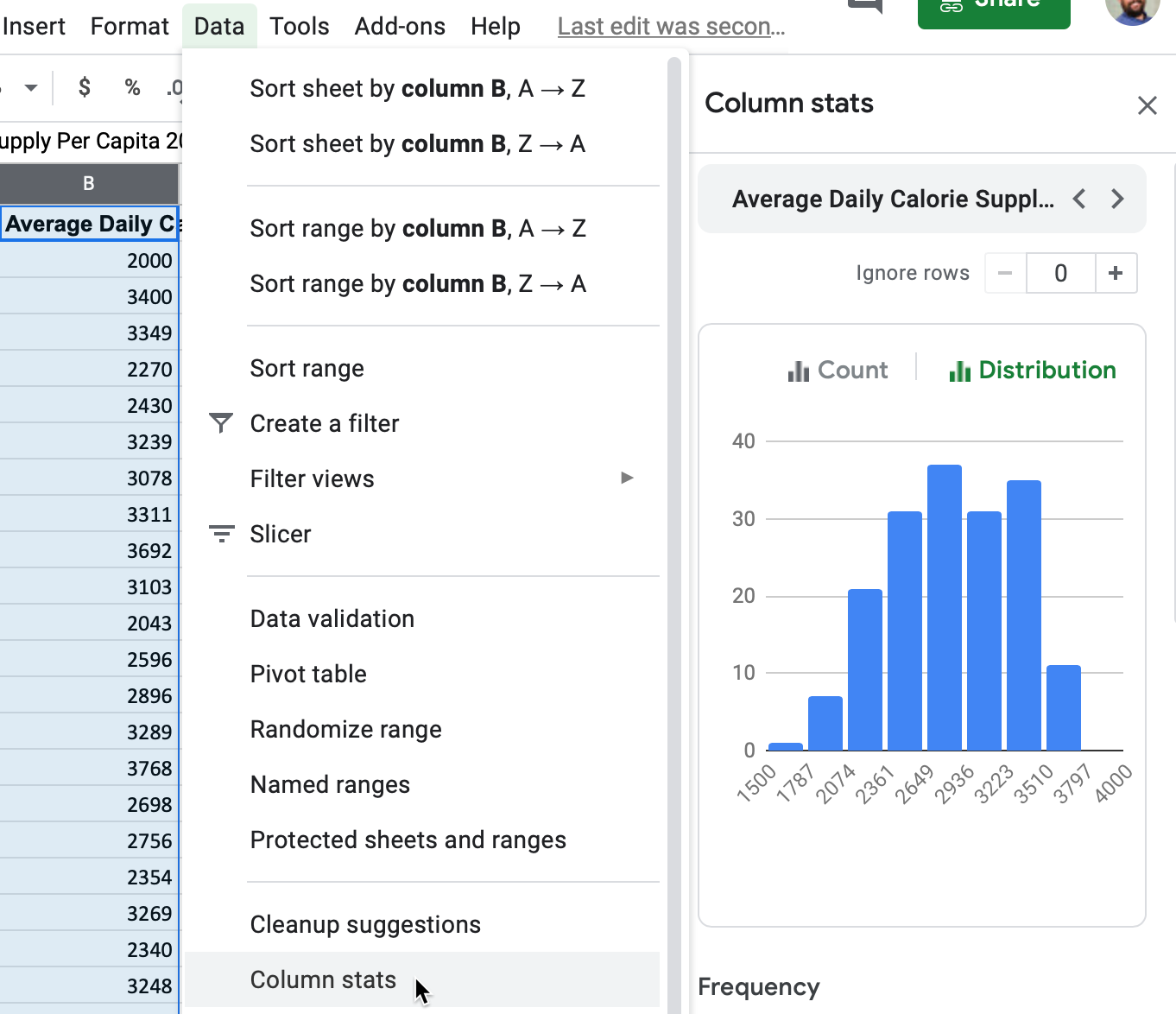Screen dimensions: 1176x1014
Task: Go to previous column in stats
Action: coord(1079,200)
